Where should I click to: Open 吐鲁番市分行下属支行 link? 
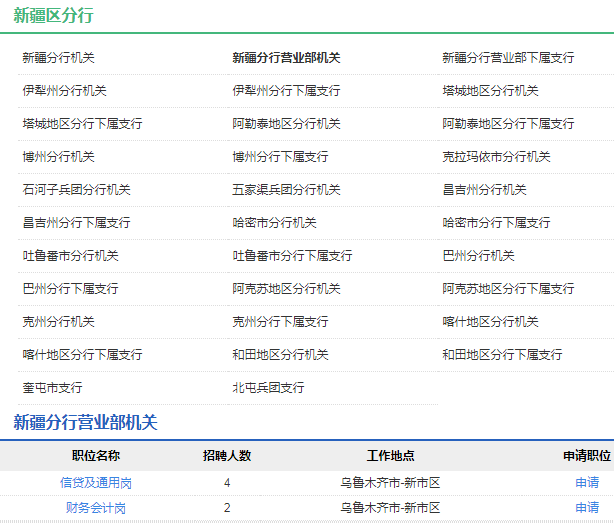[292, 256]
